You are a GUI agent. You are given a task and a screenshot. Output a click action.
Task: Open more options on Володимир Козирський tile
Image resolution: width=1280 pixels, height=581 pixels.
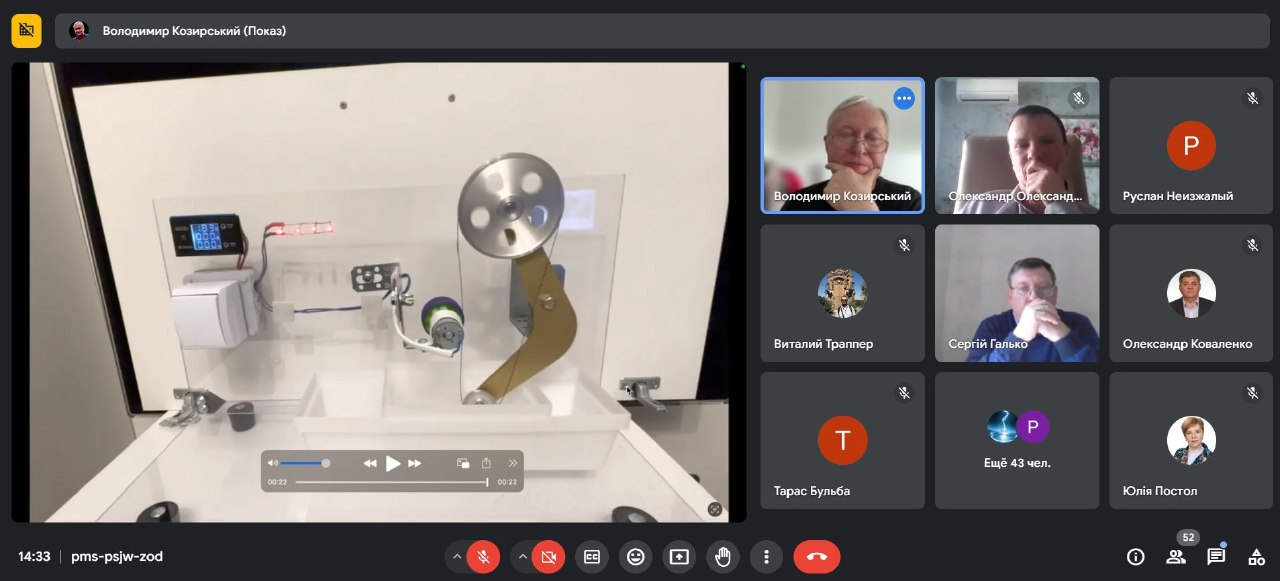click(904, 98)
